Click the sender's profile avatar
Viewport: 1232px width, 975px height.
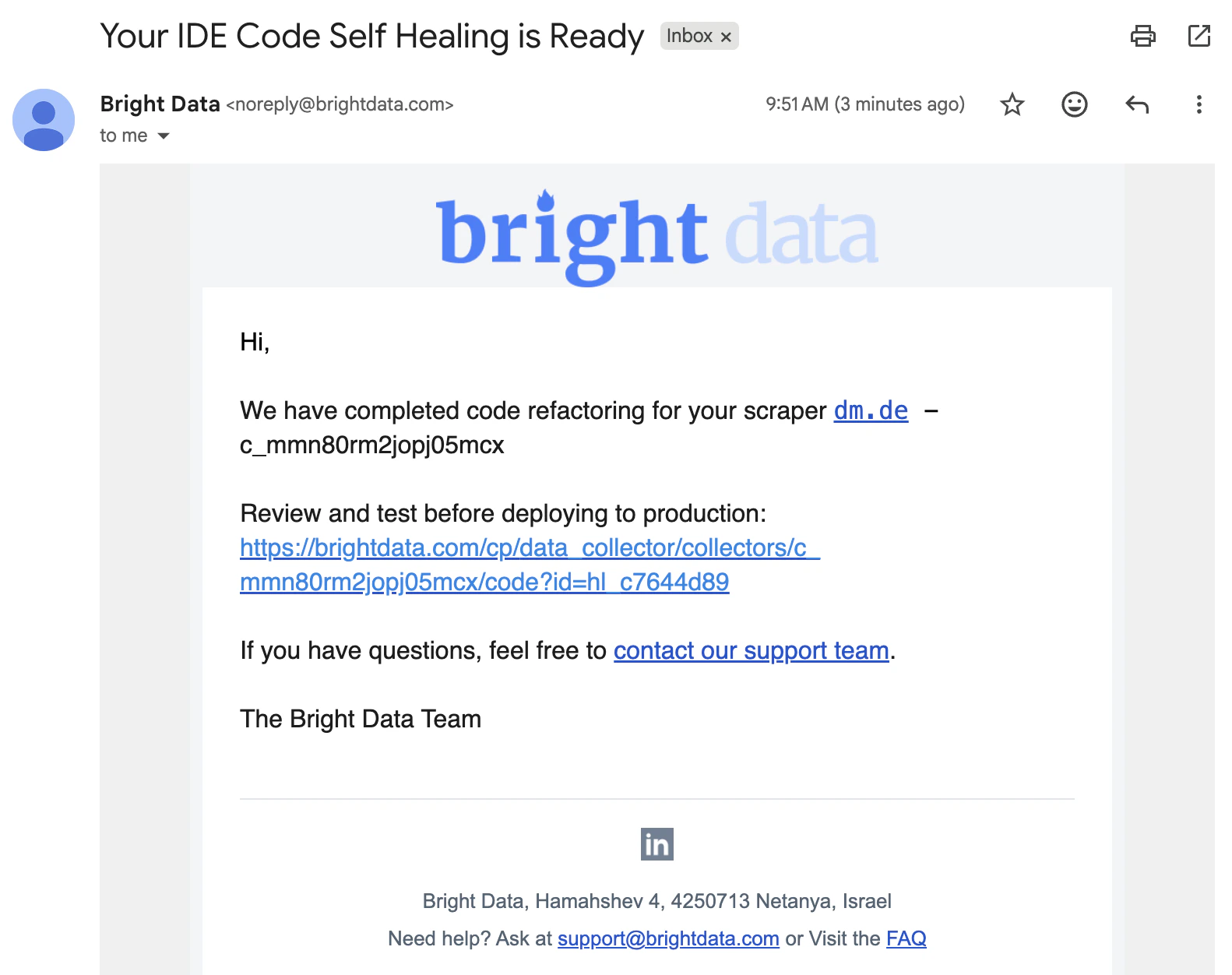(x=44, y=120)
